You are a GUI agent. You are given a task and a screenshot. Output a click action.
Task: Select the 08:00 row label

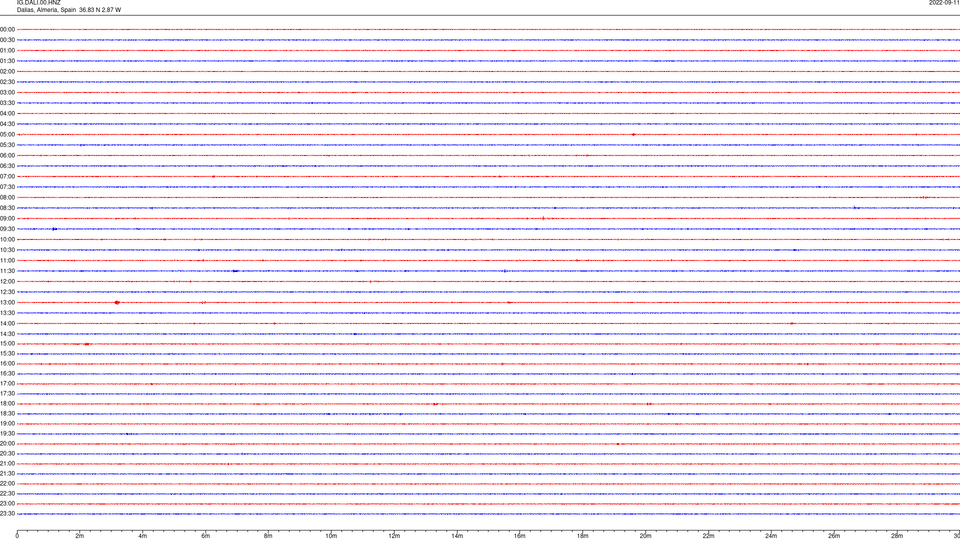pyautogui.click(x=7, y=197)
